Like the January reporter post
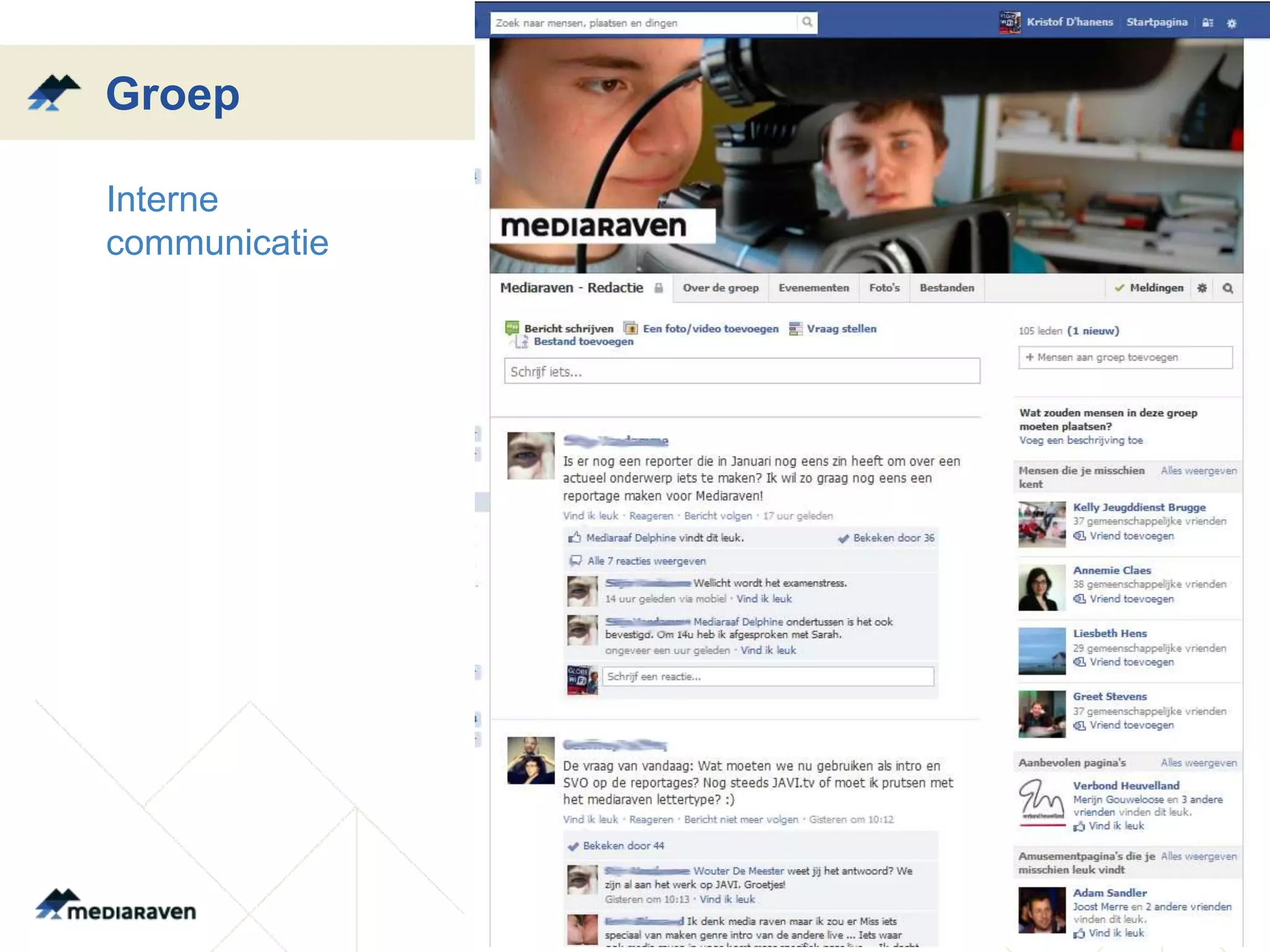This screenshot has width=1270, height=952. click(x=590, y=516)
